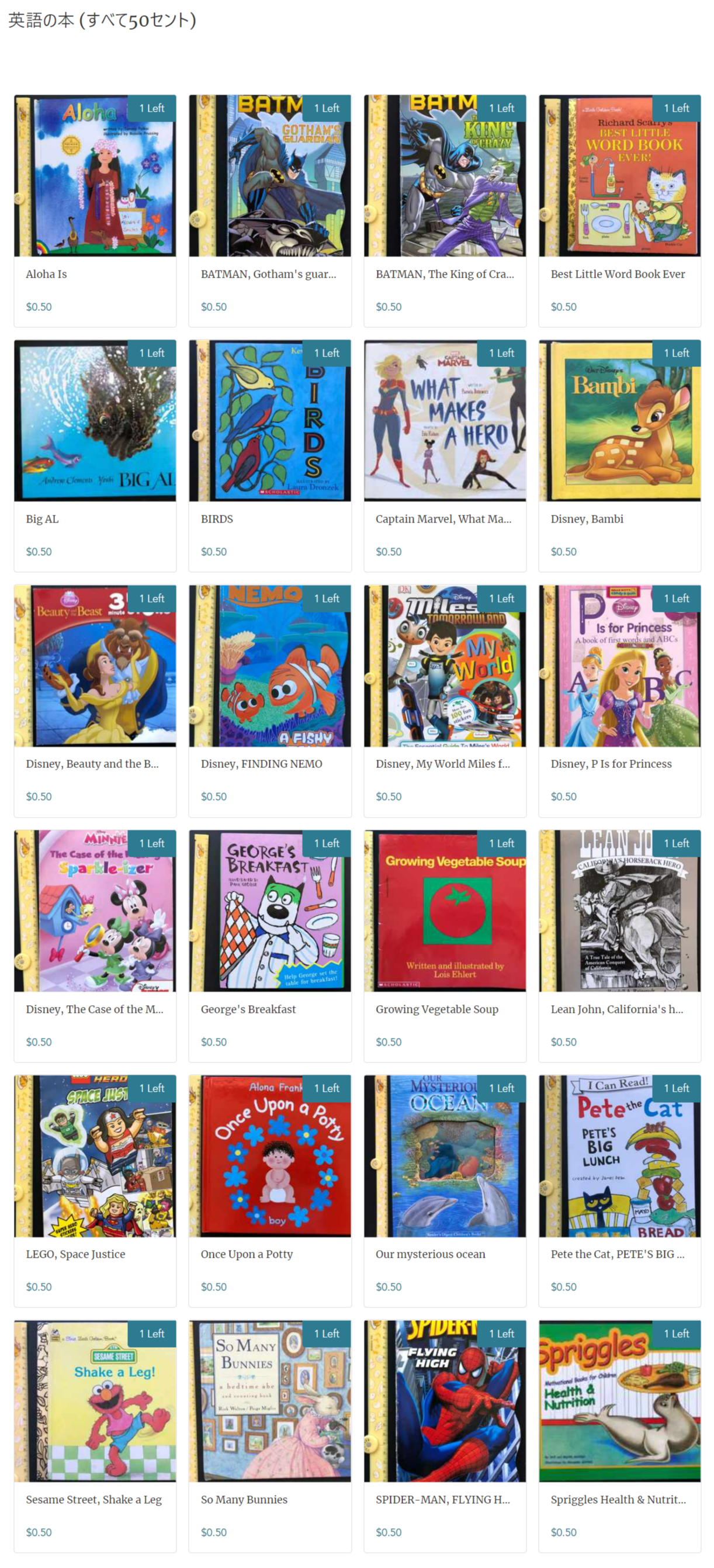Click the BIRDS book title
Screen dimensions: 714x1568
tap(217, 518)
